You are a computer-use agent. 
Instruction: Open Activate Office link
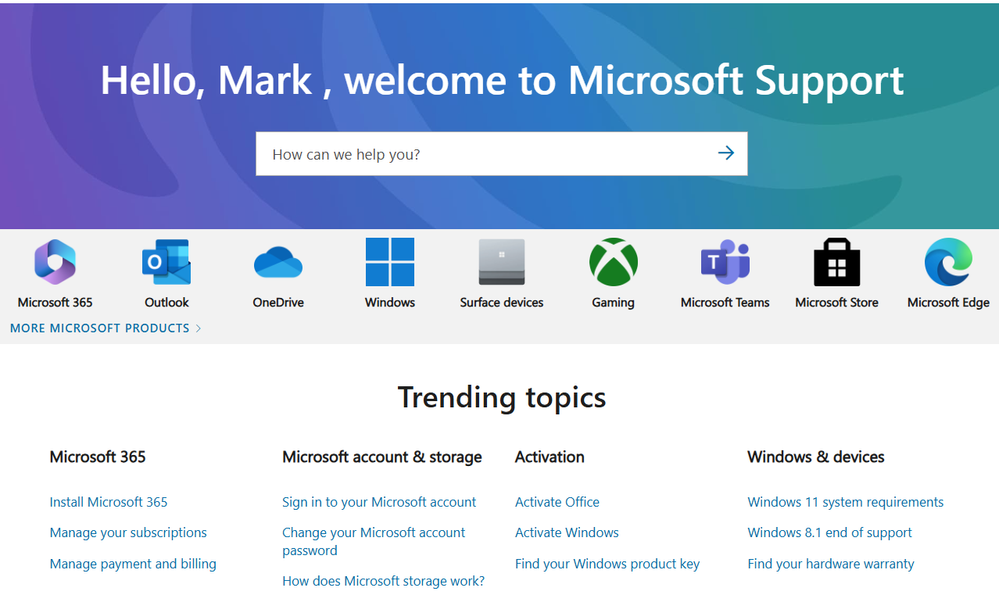tap(557, 502)
